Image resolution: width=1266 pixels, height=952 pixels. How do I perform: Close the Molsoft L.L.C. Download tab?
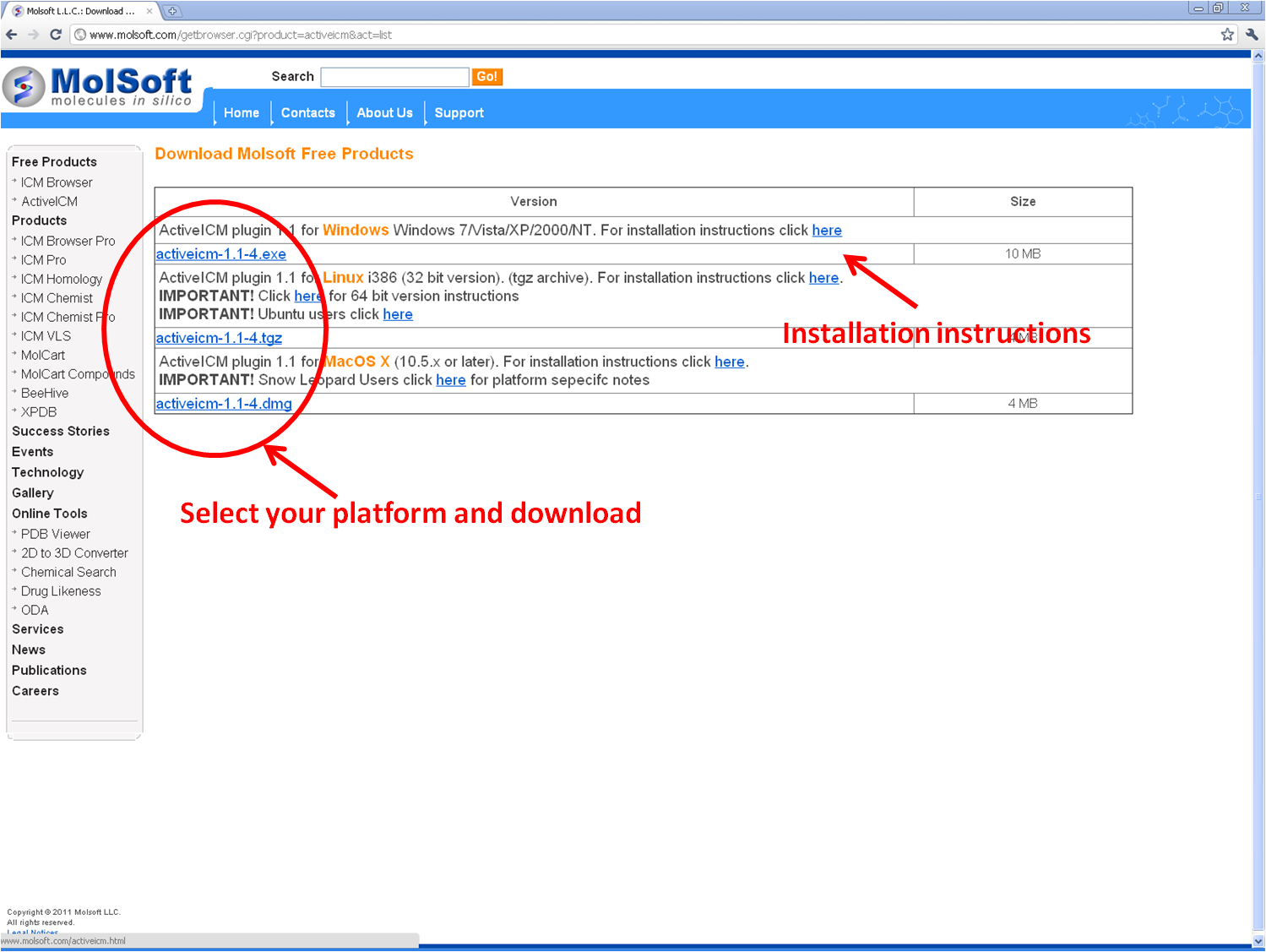point(149,11)
